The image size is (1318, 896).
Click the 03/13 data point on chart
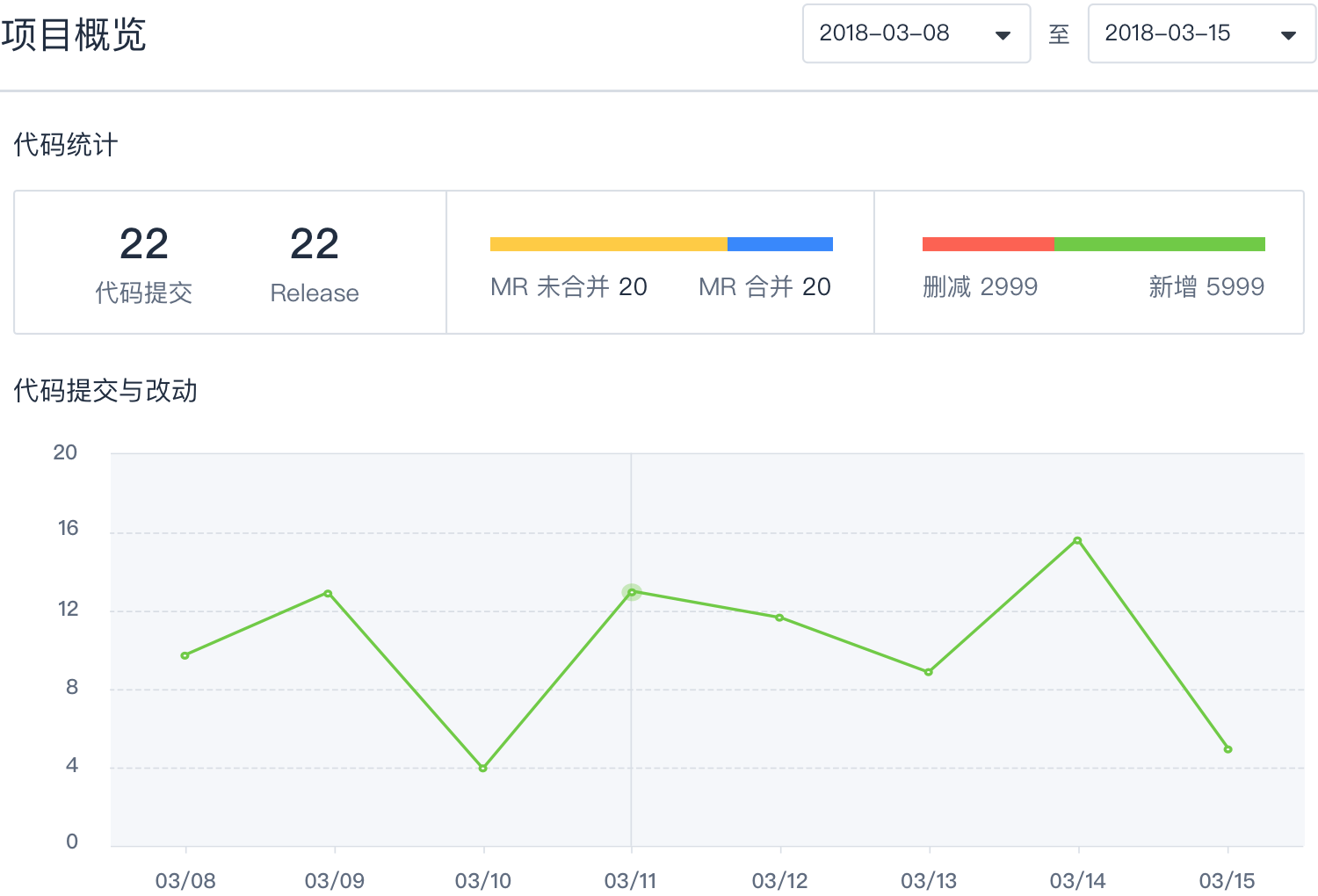click(929, 672)
